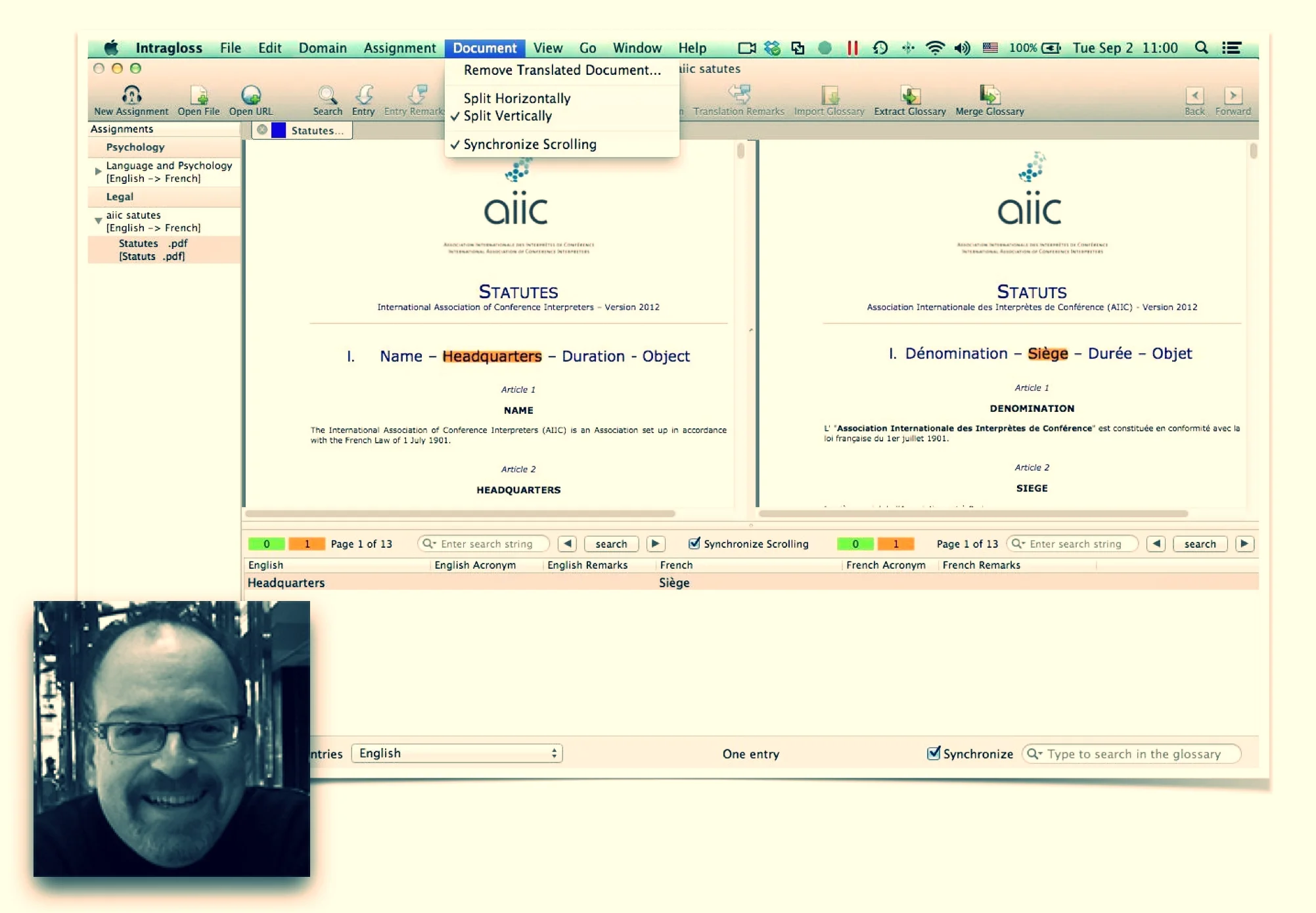Open the File menu
The image size is (1316, 913).
(x=230, y=48)
